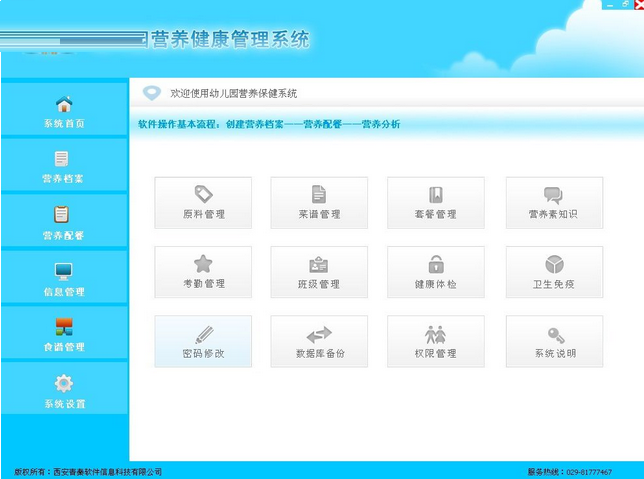Open the 考勤管理 button label
644x479 pixels.
click(x=204, y=283)
